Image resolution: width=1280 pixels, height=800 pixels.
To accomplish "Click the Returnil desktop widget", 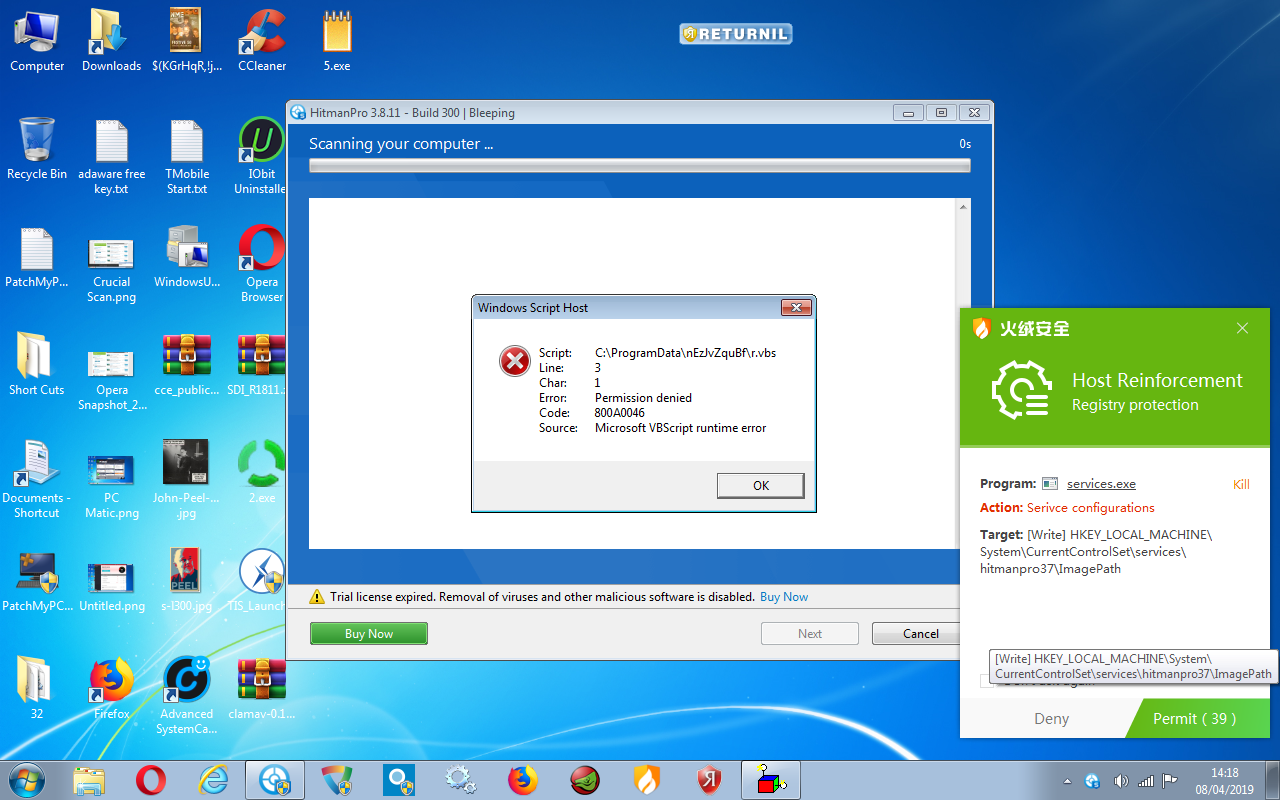I will click(x=736, y=34).
